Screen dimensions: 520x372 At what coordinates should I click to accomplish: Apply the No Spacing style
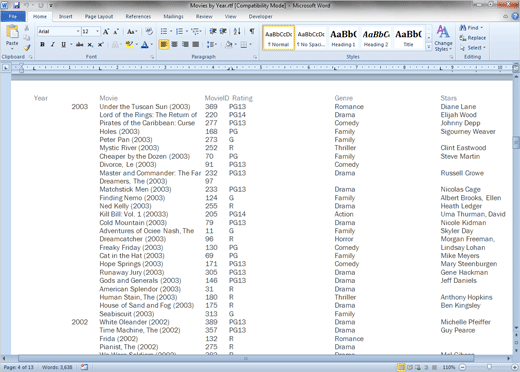(311, 38)
